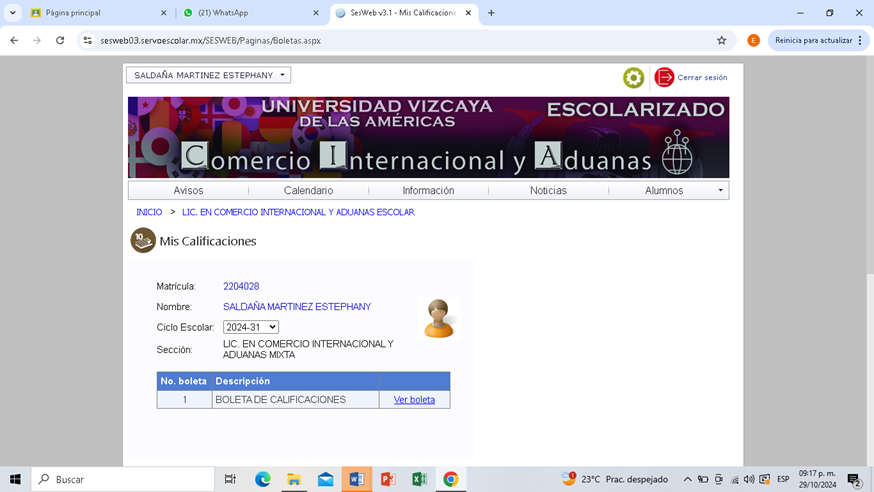This screenshot has height=492, width=874.
Task: Open LIC. EN COMERCIO INTERNACIONAL breadcrumb link
Action: pyautogui.click(x=298, y=212)
